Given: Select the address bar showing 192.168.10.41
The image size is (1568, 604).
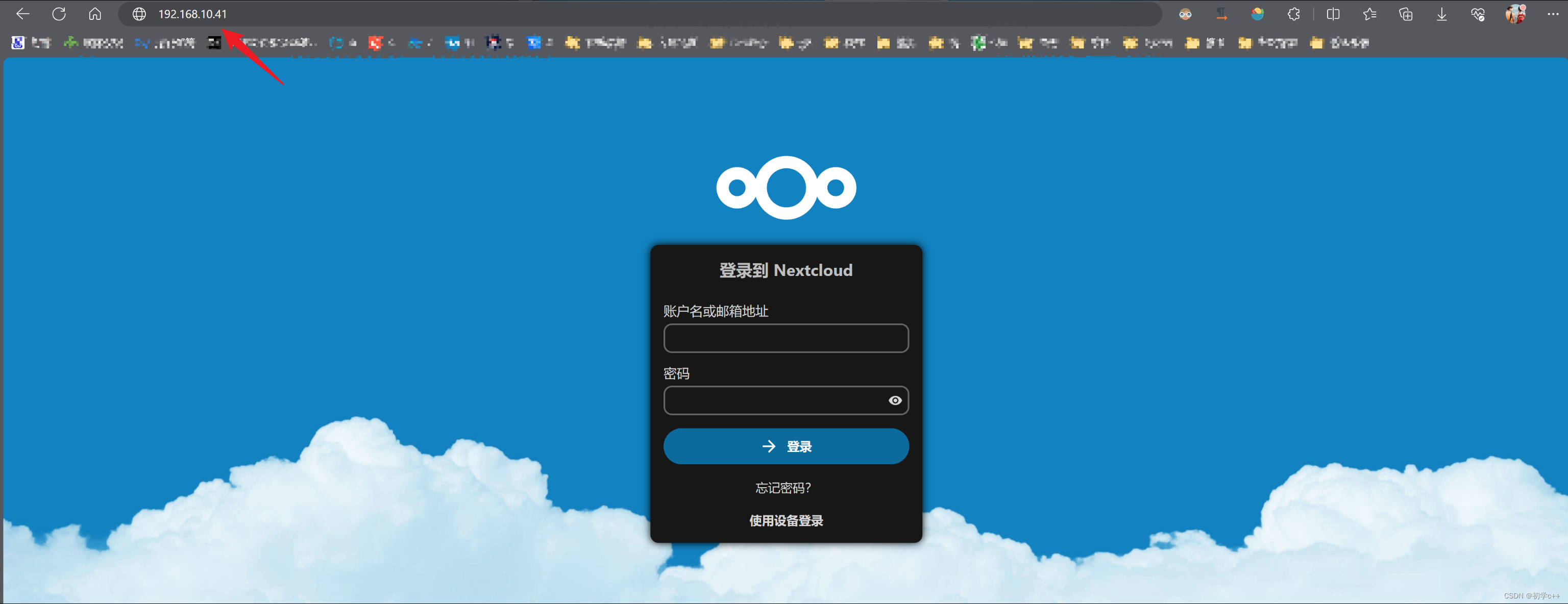Looking at the screenshot, I should (x=192, y=13).
